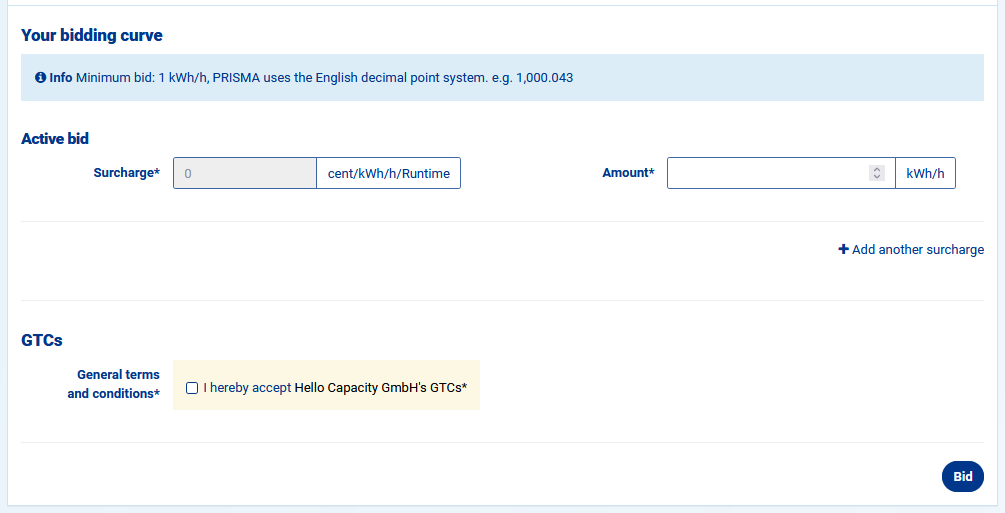The width and height of the screenshot is (1005, 513).
Task: Click the Surcharge* field label
Action: point(127,173)
